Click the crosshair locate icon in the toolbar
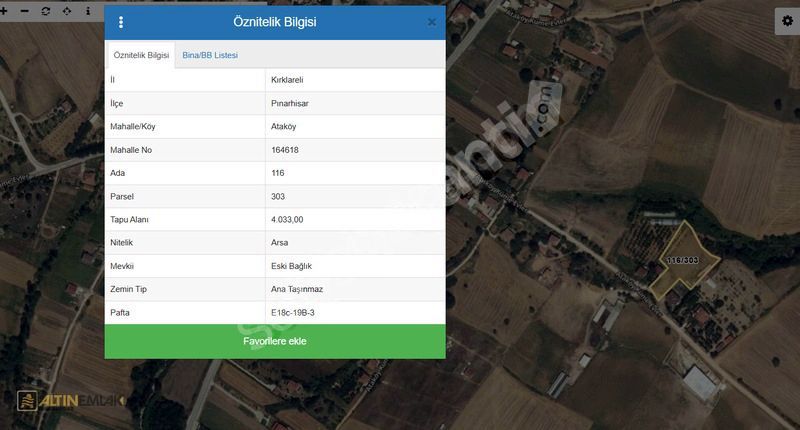Image resolution: width=800 pixels, height=430 pixels. (x=67, y=11)
